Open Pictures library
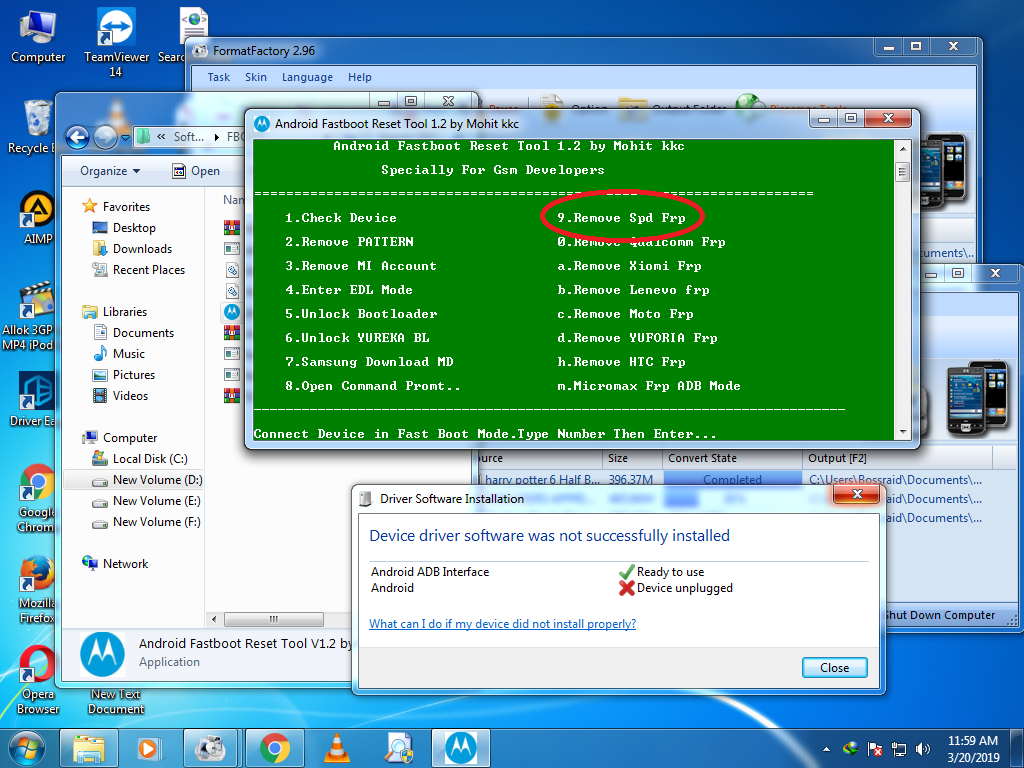Screen dimensions: 1024x768 (124, 374)
